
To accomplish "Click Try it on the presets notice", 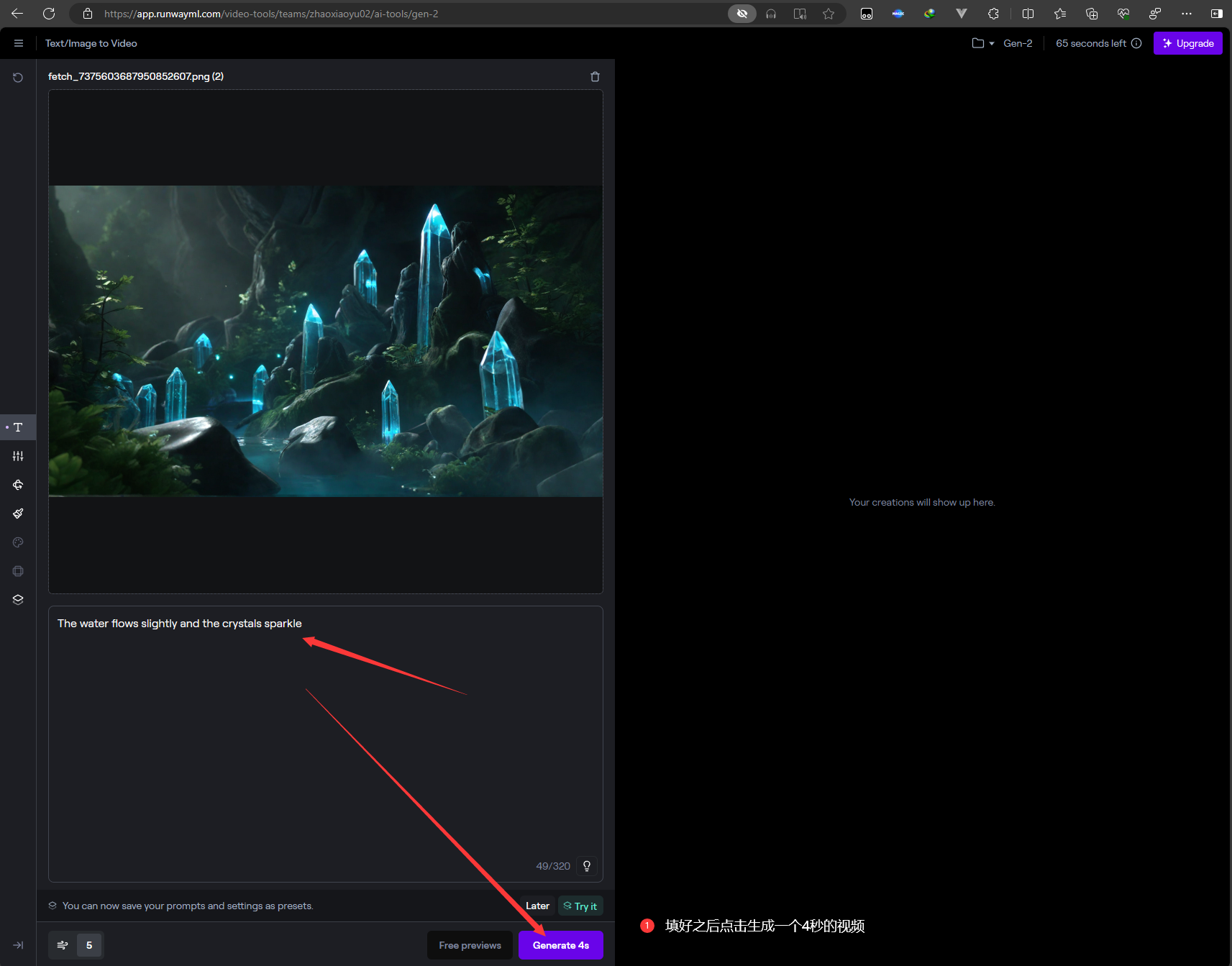I will pos(580,906).
